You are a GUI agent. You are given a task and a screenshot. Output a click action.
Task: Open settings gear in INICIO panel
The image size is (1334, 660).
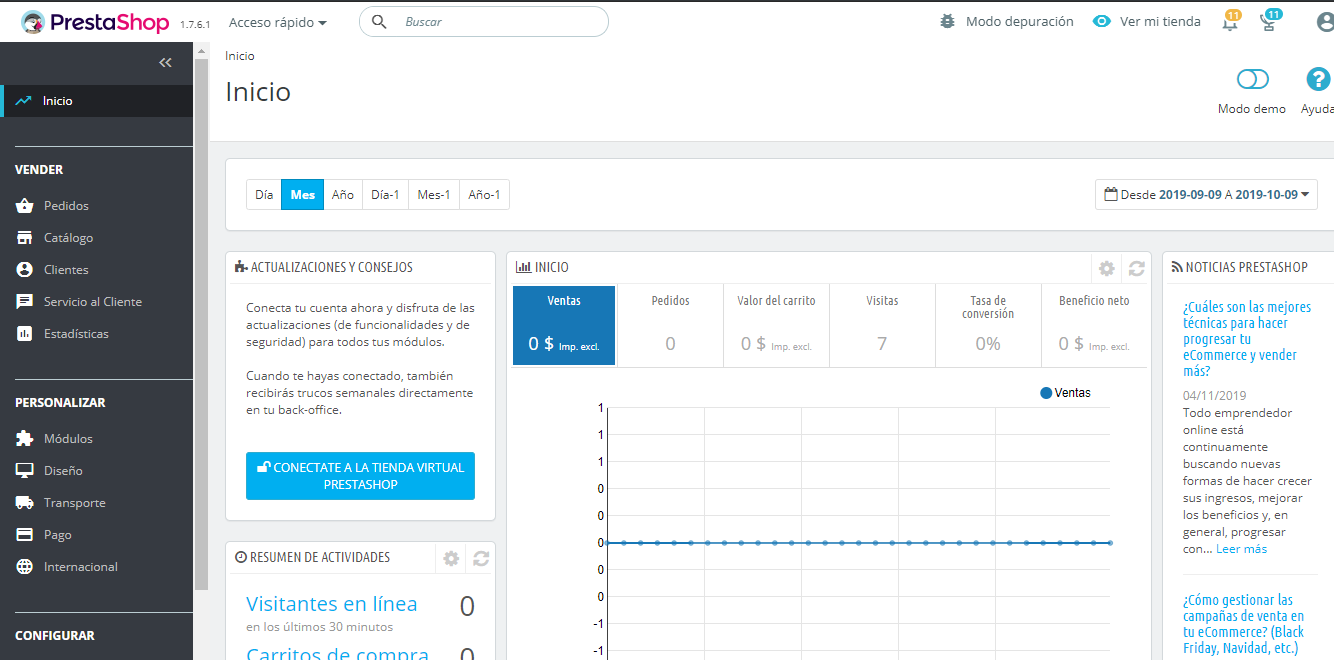[1106, 268]
